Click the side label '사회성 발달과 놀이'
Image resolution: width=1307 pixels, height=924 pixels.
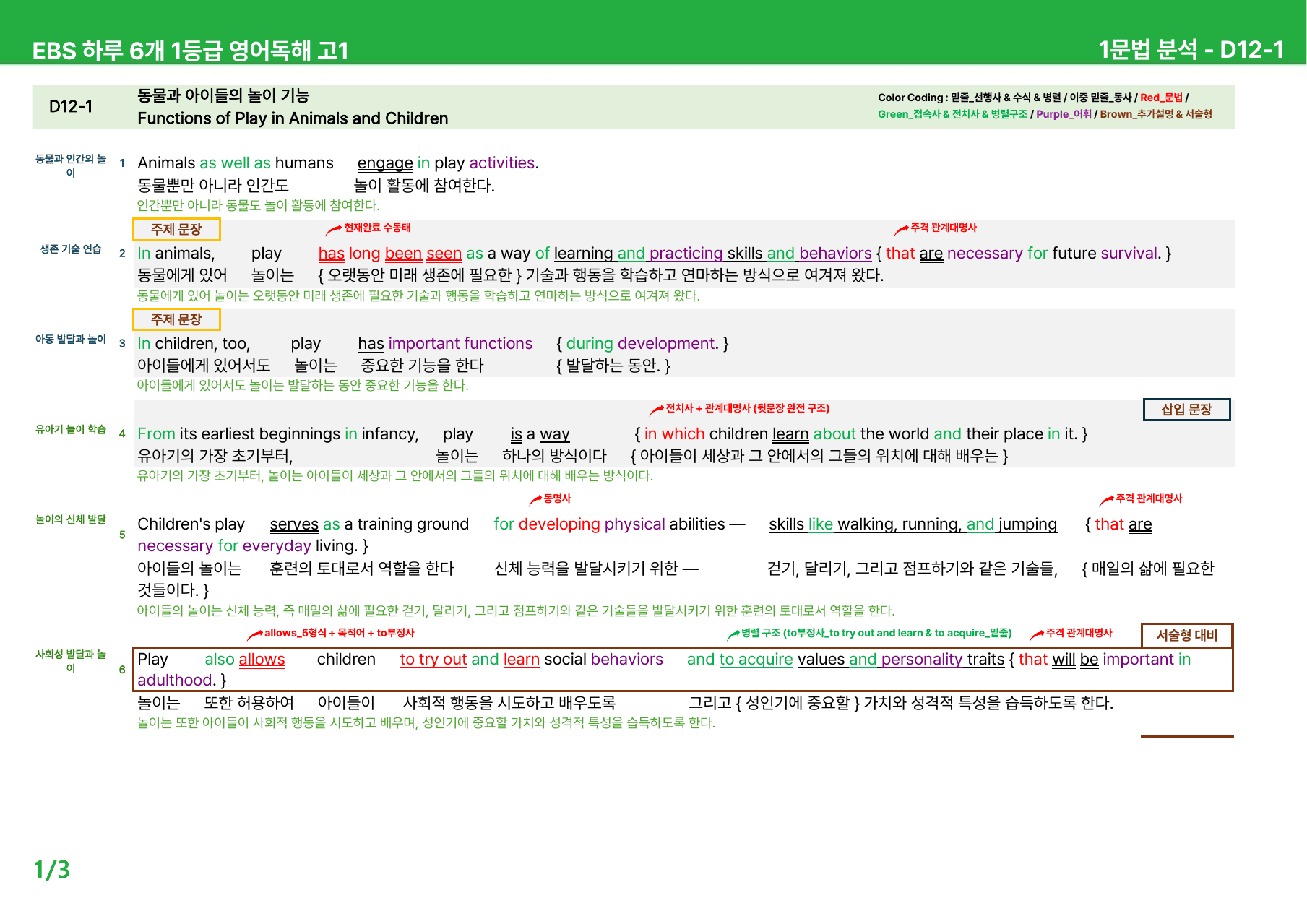(71, 661)
